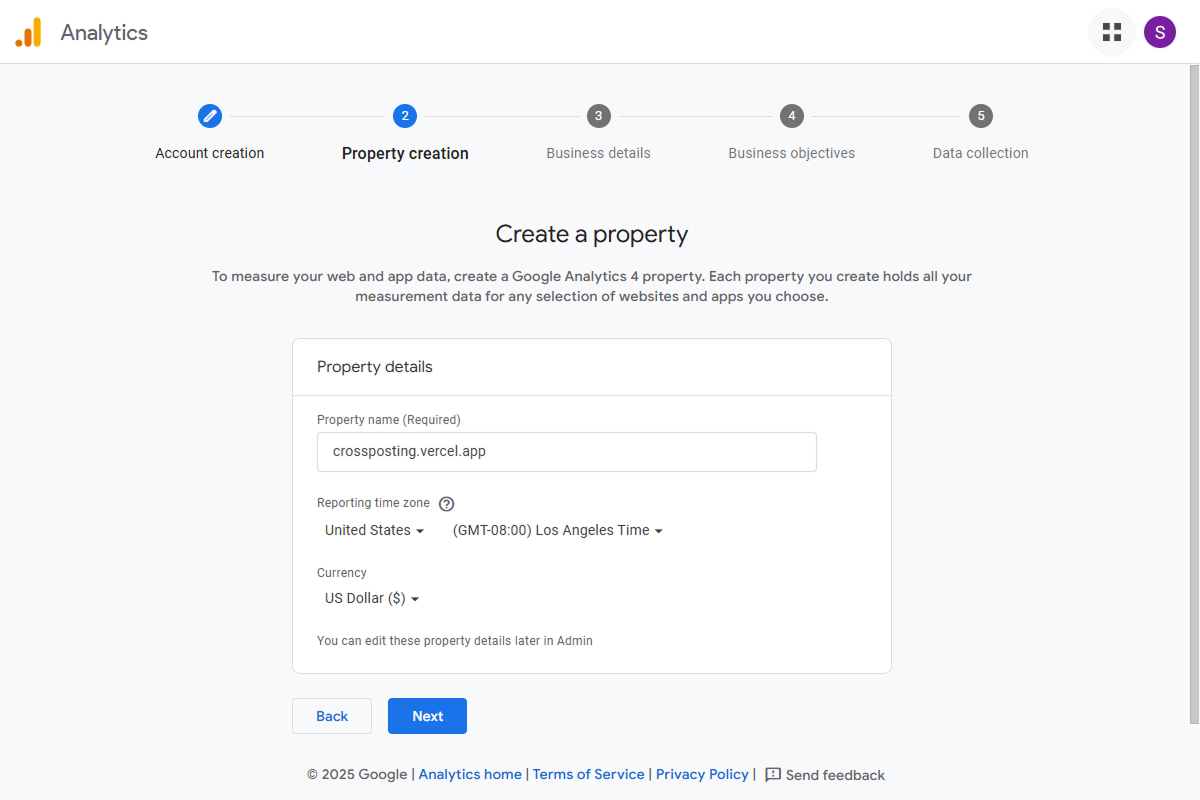Click the profile avatar with letter S

coord(1160,31)
